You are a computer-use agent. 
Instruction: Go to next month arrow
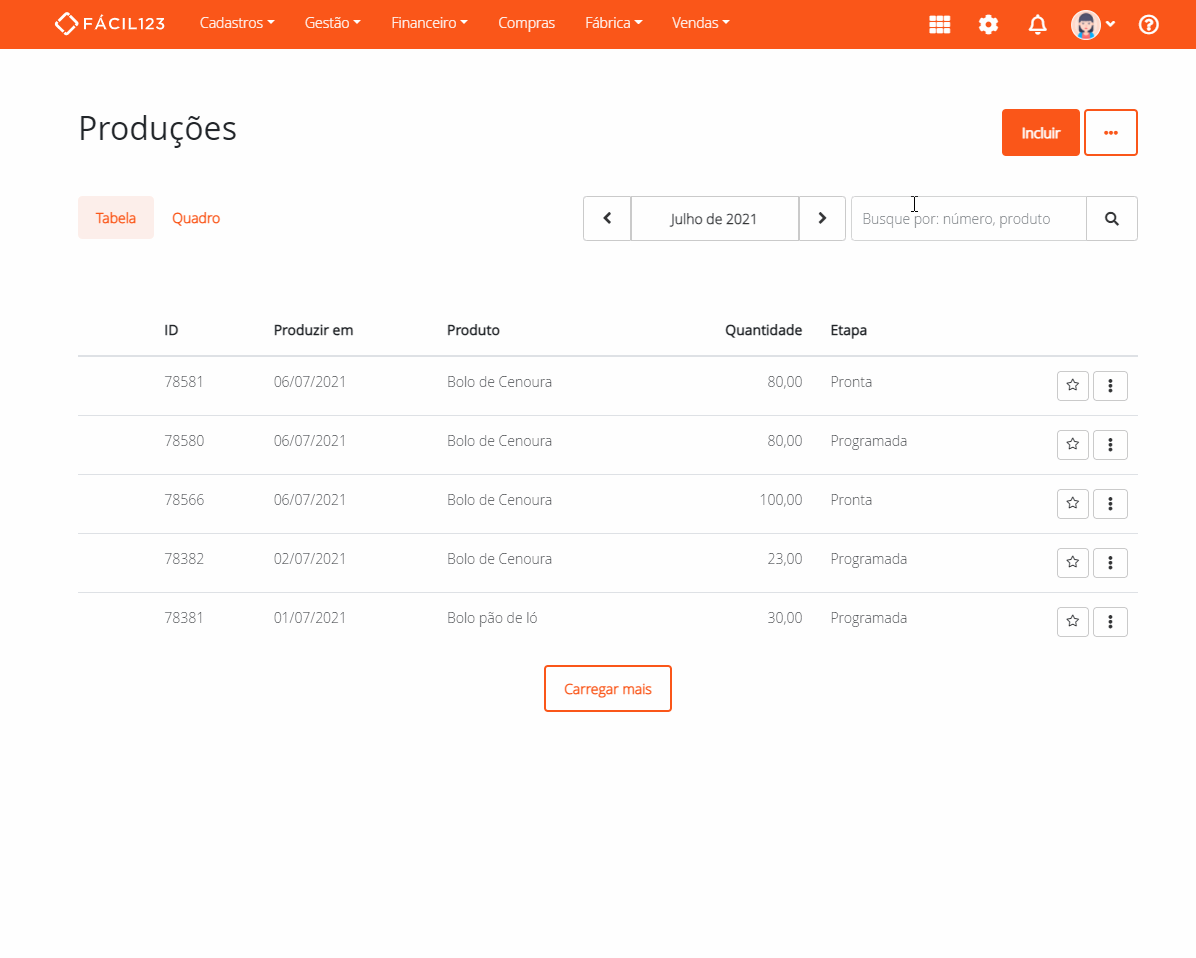pos(822,219)
